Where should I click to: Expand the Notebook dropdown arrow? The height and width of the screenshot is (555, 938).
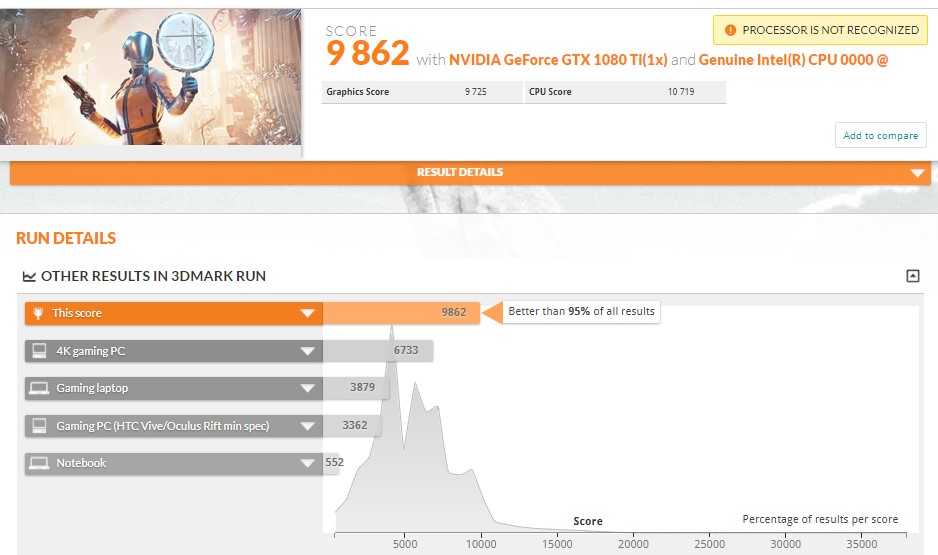307,463
